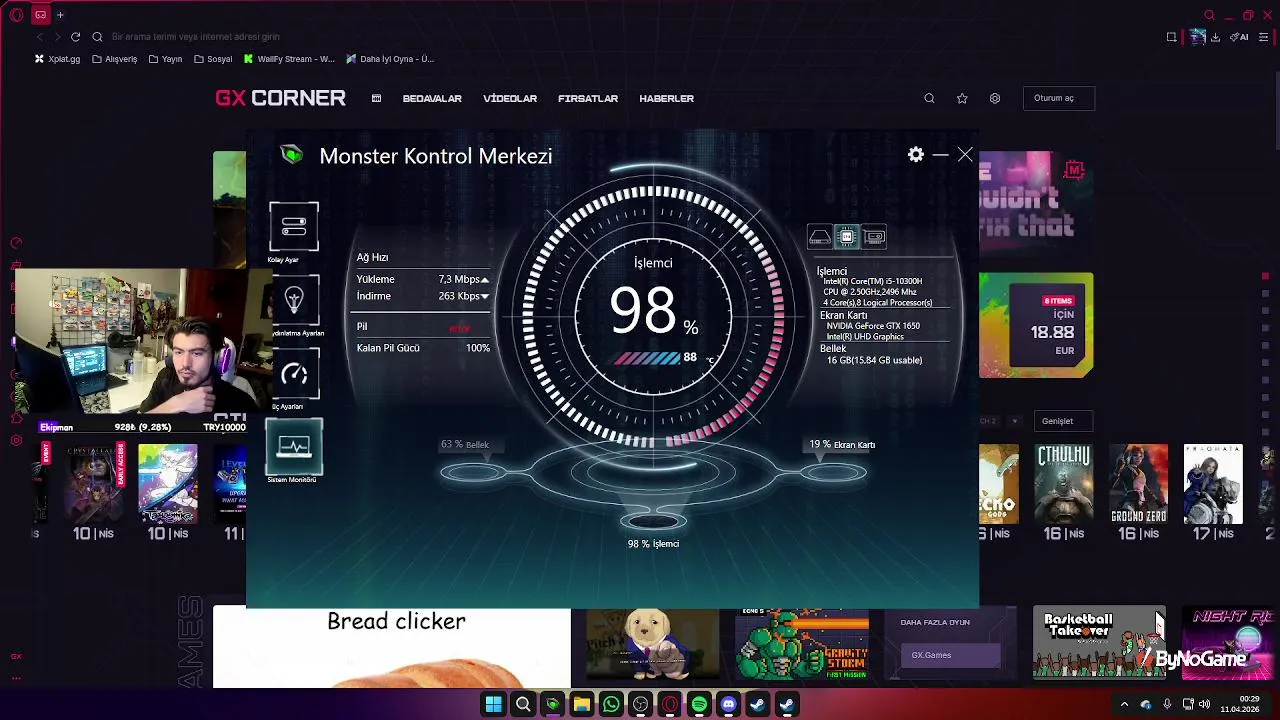The height and width of the screenshot is (720, 1280).
Task: Open the Gravity Storm game thumbnail
Action: [x=802, y=646]
